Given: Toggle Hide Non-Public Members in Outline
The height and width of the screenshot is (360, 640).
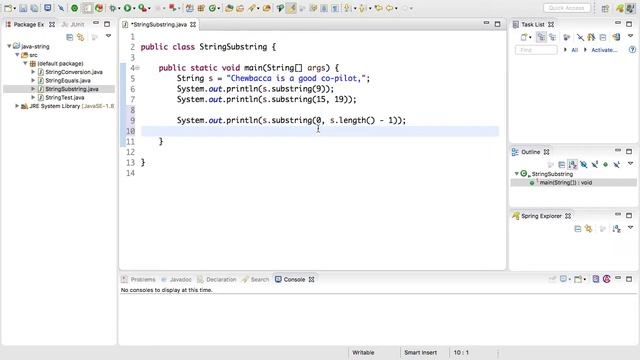Looking at the screenshot, I should (606, 164).
